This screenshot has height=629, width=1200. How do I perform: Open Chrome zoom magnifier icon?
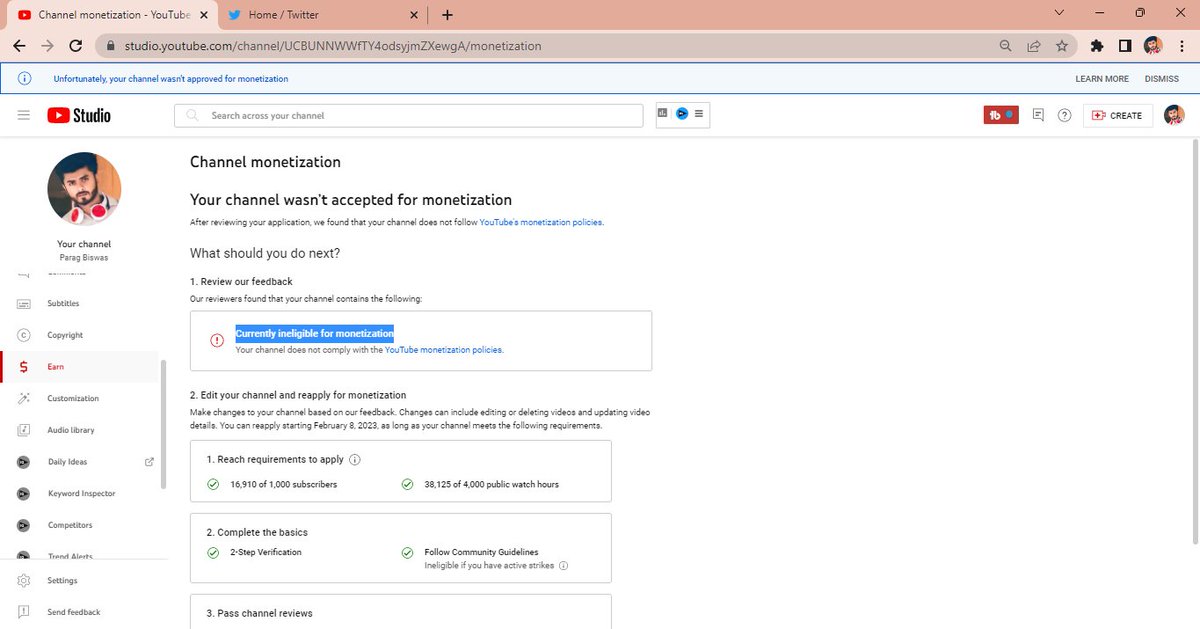pos(1005,46)
